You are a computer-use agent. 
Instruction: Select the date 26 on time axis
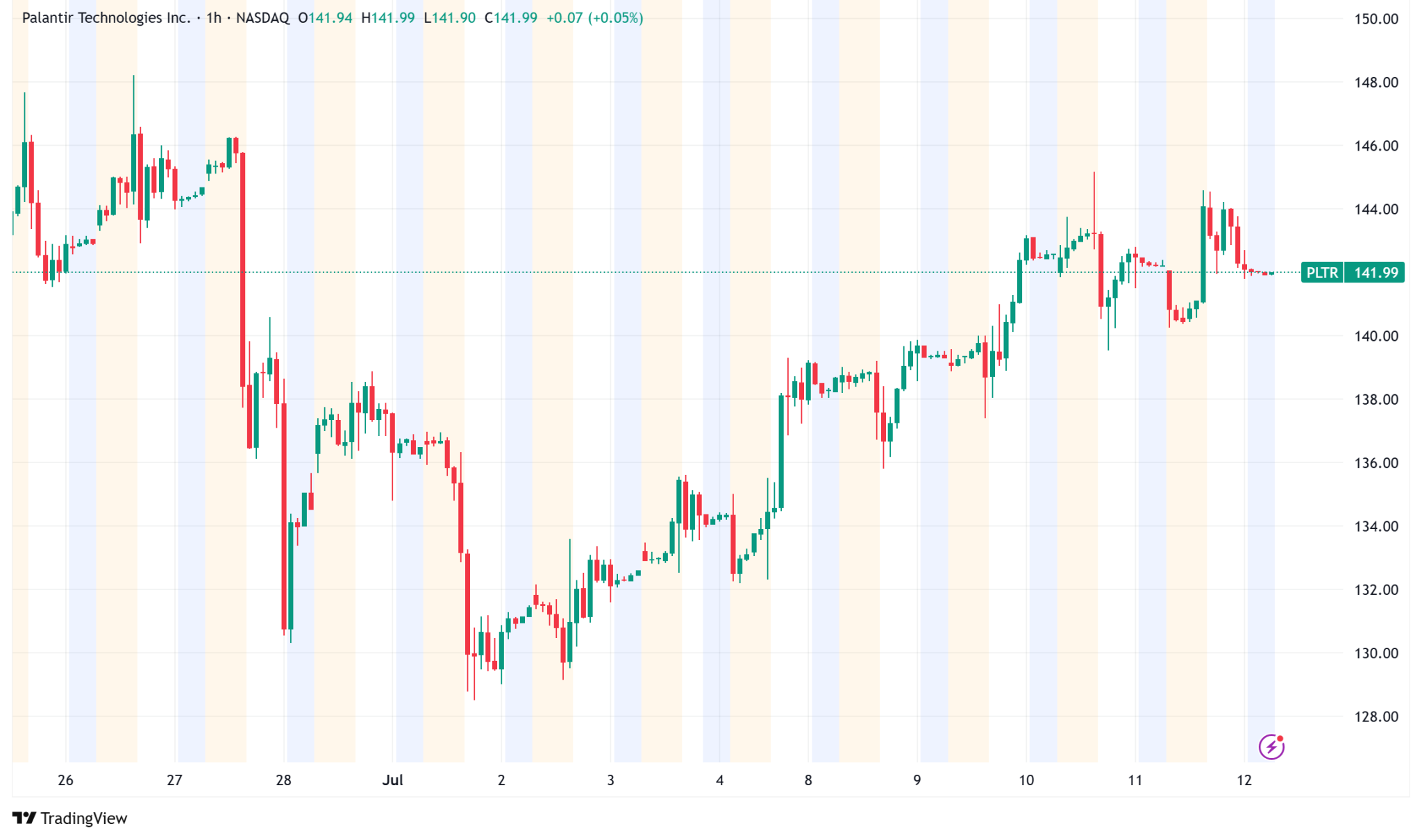(x=65, y=780)
